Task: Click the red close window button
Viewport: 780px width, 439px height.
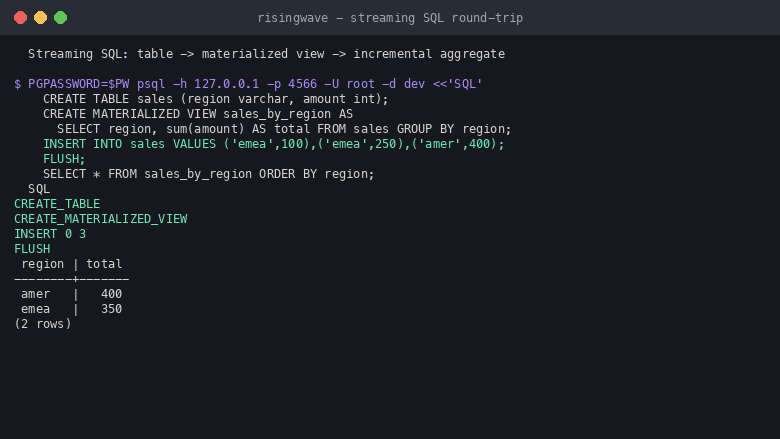Action: pos(20,18)
